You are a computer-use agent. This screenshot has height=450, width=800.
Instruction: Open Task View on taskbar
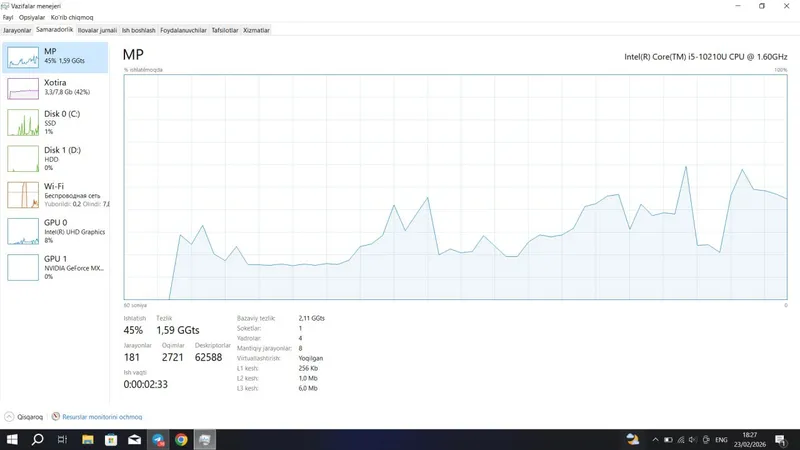tap(62, 440)
